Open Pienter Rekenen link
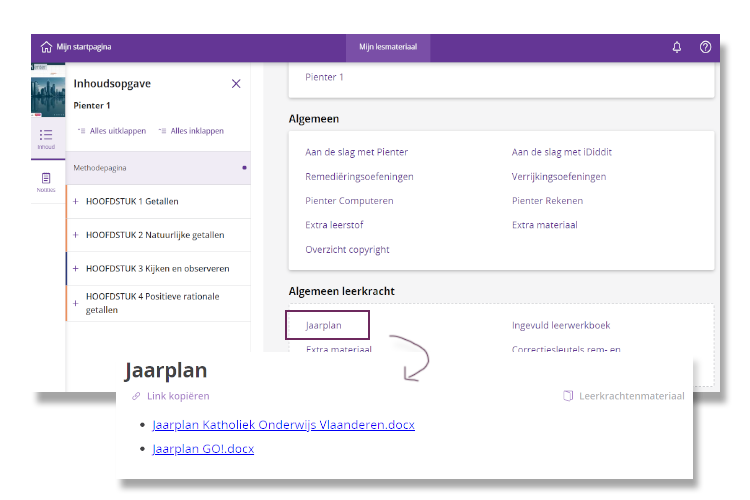The height and width of the screenshot is (500, 750). click(547, 201)
